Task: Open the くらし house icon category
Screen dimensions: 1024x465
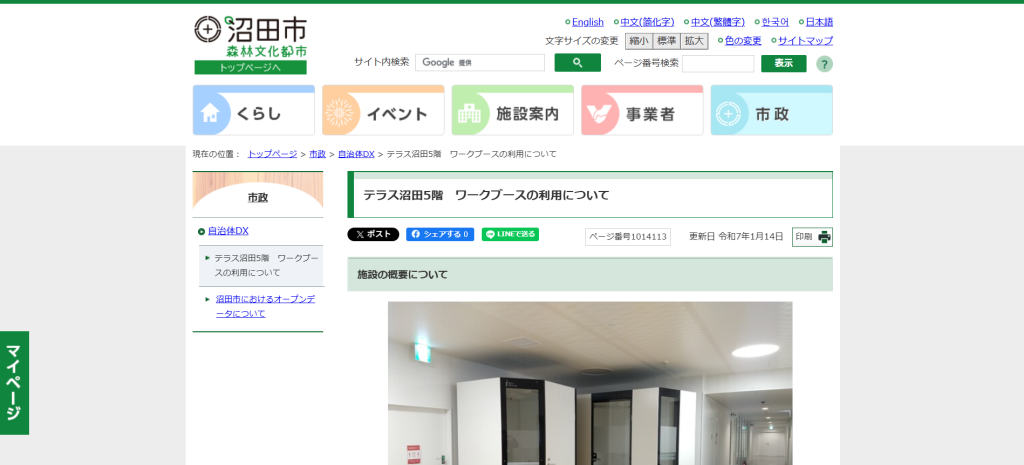Action: click(253, 111)
